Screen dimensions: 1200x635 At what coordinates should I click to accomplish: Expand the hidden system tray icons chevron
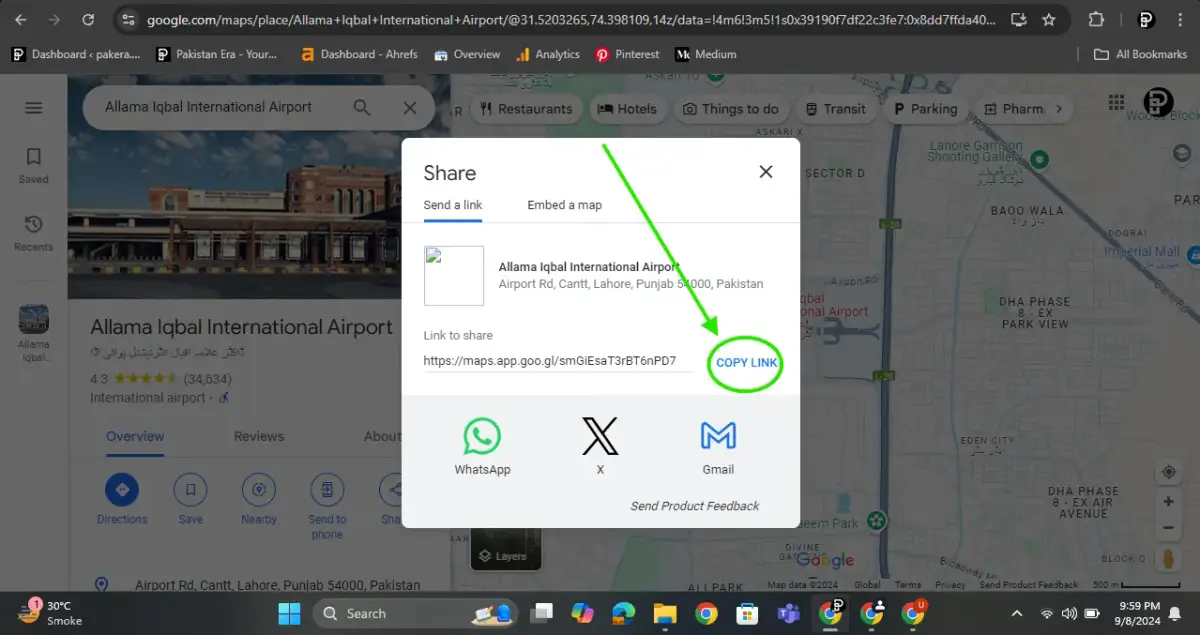(1017, 613)
